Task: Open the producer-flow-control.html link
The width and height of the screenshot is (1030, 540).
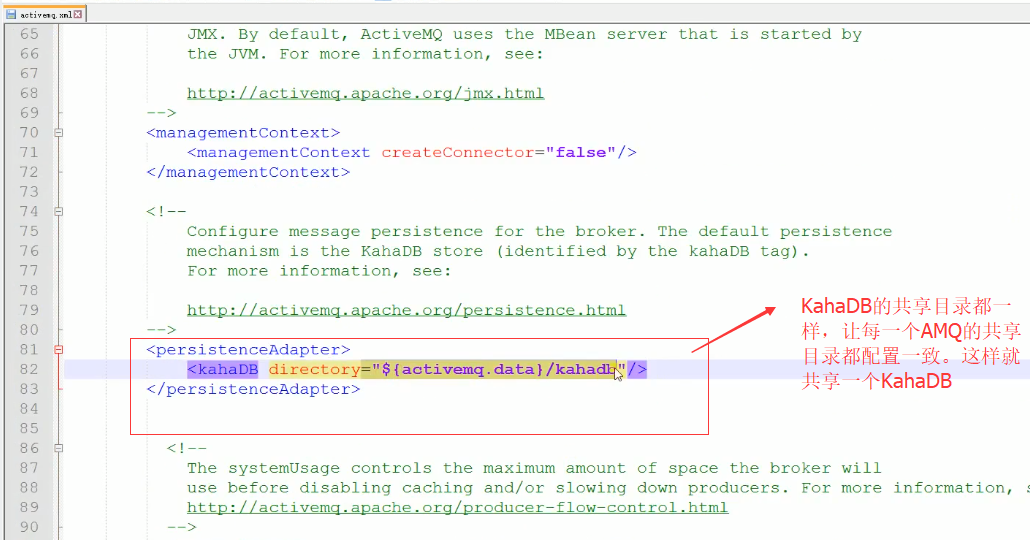Action: (x=457, y=507)
